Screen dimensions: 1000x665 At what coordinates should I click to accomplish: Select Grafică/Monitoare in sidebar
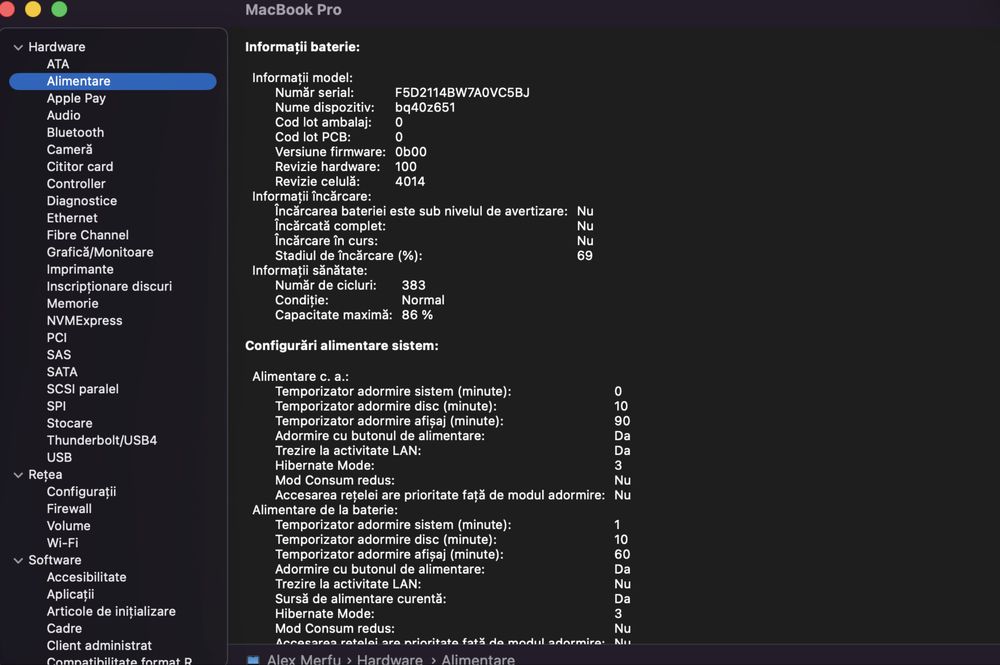tap(100, 252)
